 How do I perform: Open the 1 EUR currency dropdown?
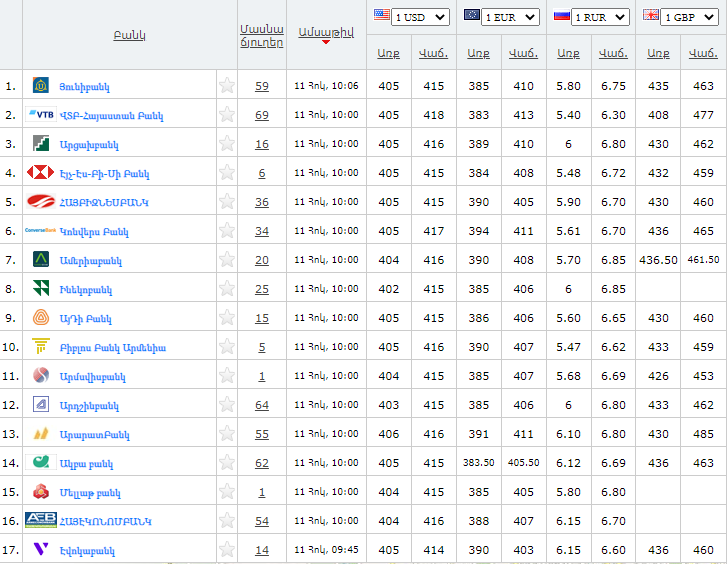pos(510,17)
